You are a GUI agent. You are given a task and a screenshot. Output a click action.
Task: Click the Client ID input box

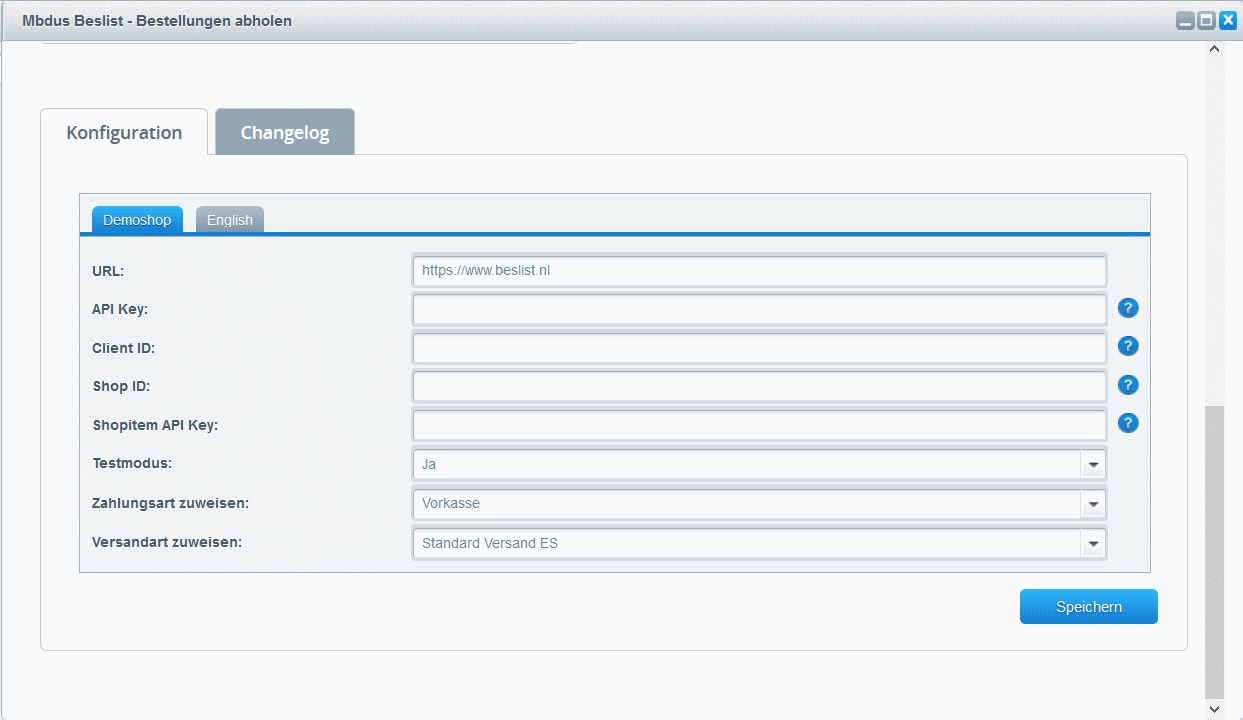(x=759, y=347)
